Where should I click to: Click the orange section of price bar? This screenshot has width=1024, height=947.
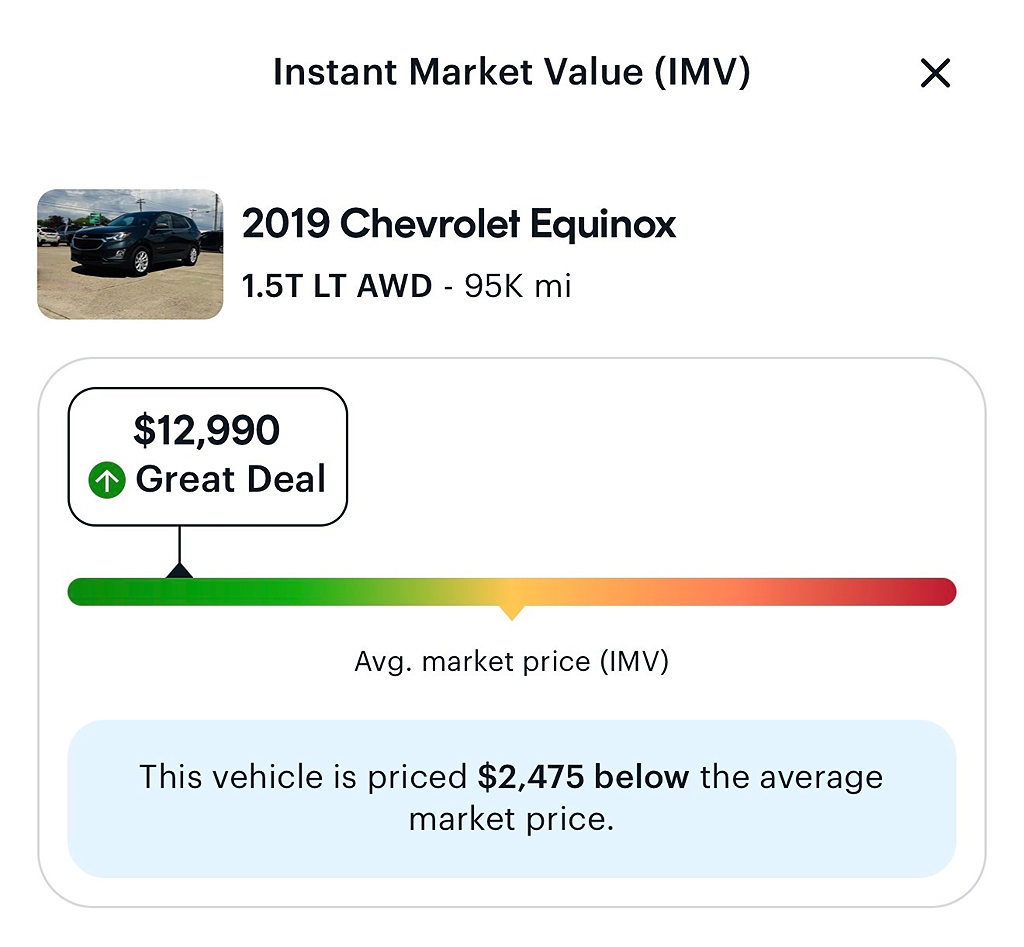point(653,592)
